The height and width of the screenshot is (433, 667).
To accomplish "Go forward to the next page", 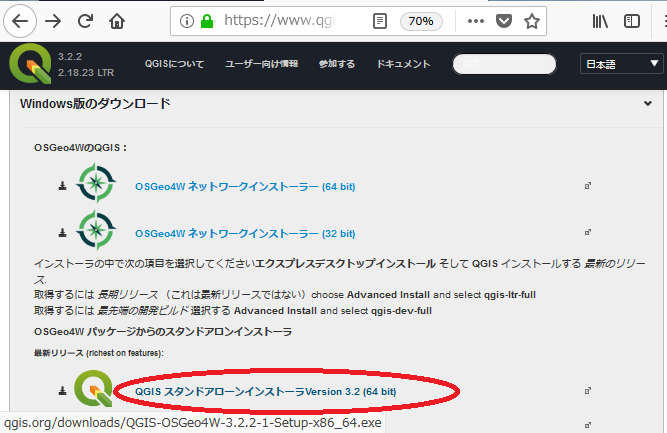I will (x=53, y=21).
